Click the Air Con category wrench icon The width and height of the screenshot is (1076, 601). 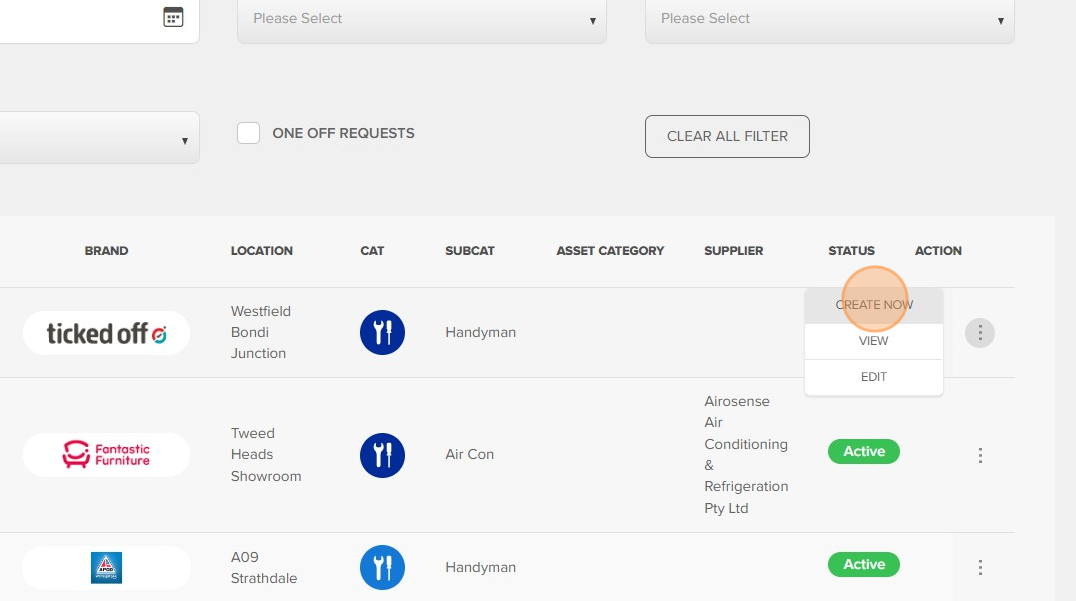click(x=382, y=455)
